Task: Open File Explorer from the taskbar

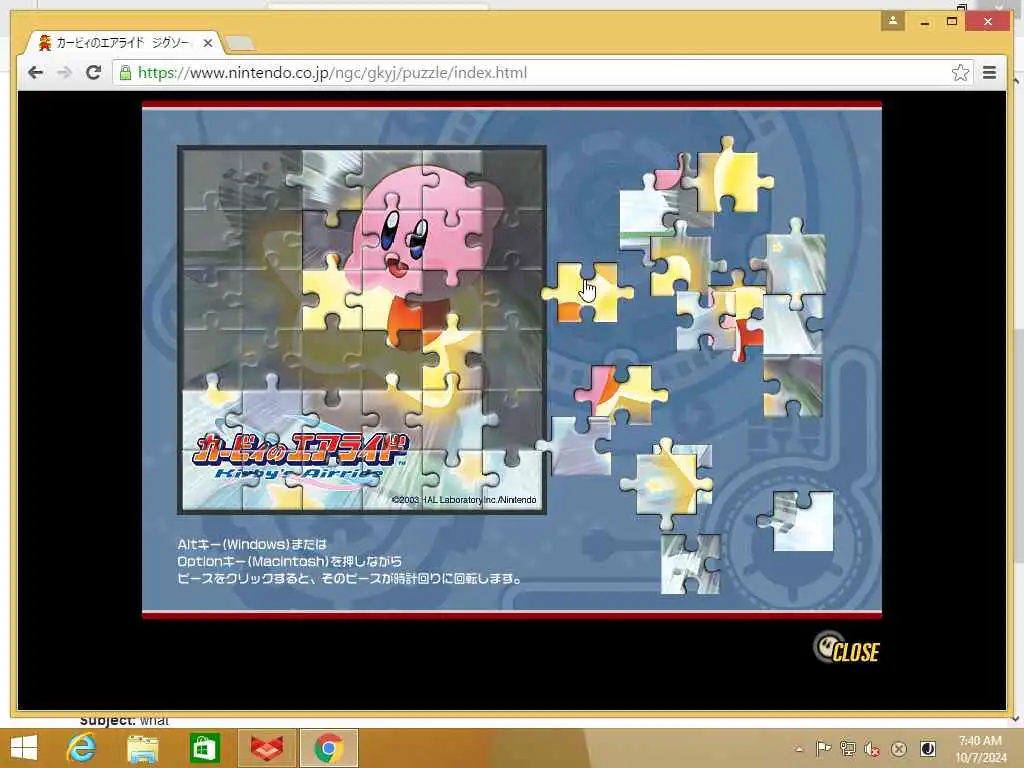Action: (x=142, y=748)
